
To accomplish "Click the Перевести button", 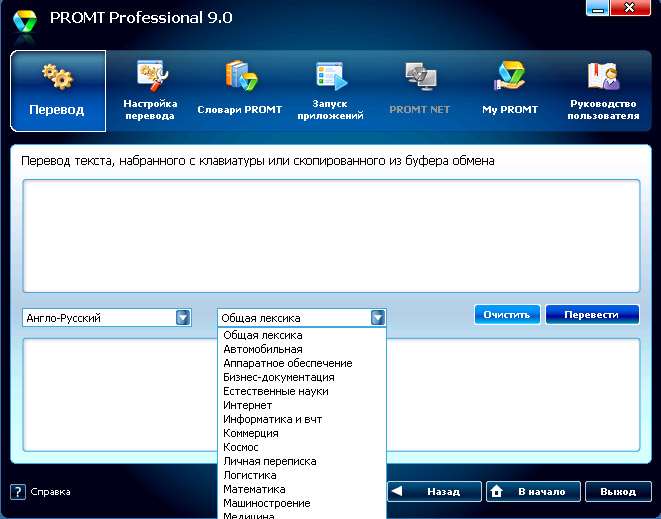I will pyautogui.click(x=592, y=315).
